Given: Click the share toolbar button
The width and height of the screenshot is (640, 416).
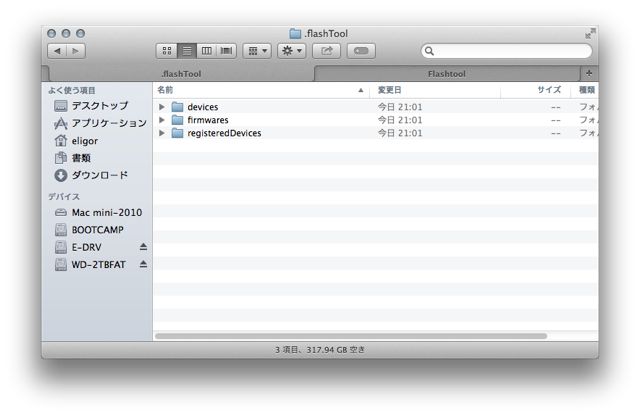Looking at the screenshot, I should tap(327, 51).
